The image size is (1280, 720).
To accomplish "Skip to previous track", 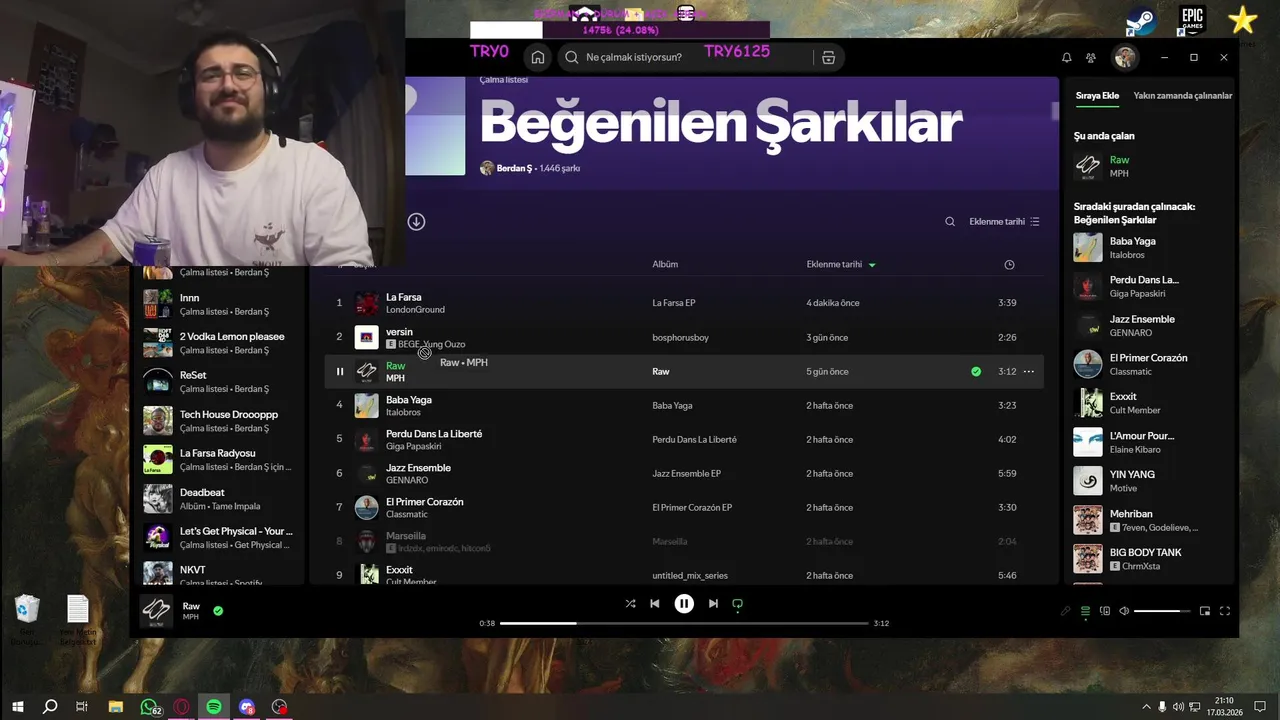I will (x=655, y=604).
